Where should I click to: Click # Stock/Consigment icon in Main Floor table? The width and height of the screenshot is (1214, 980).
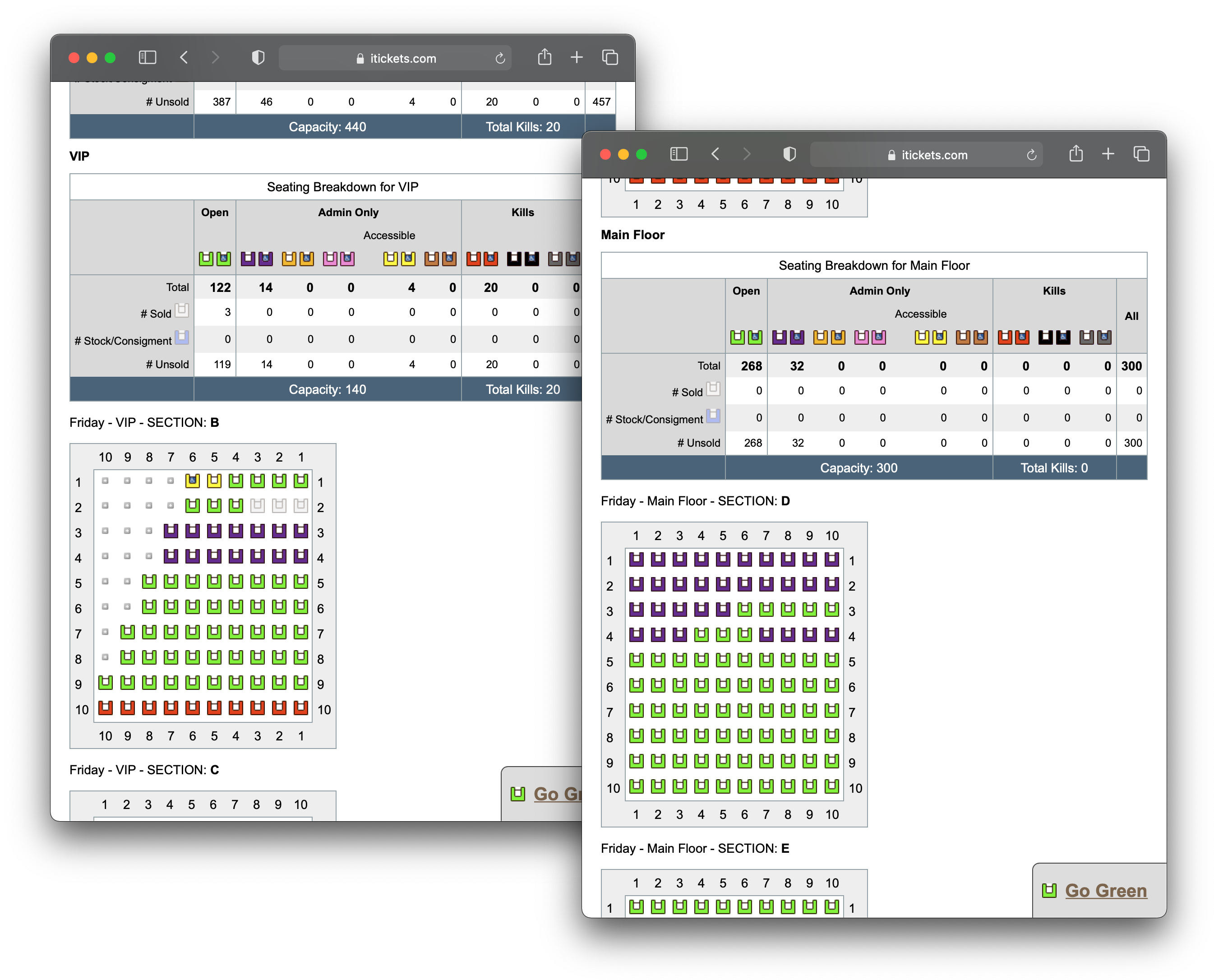click(x=713, y=416)
